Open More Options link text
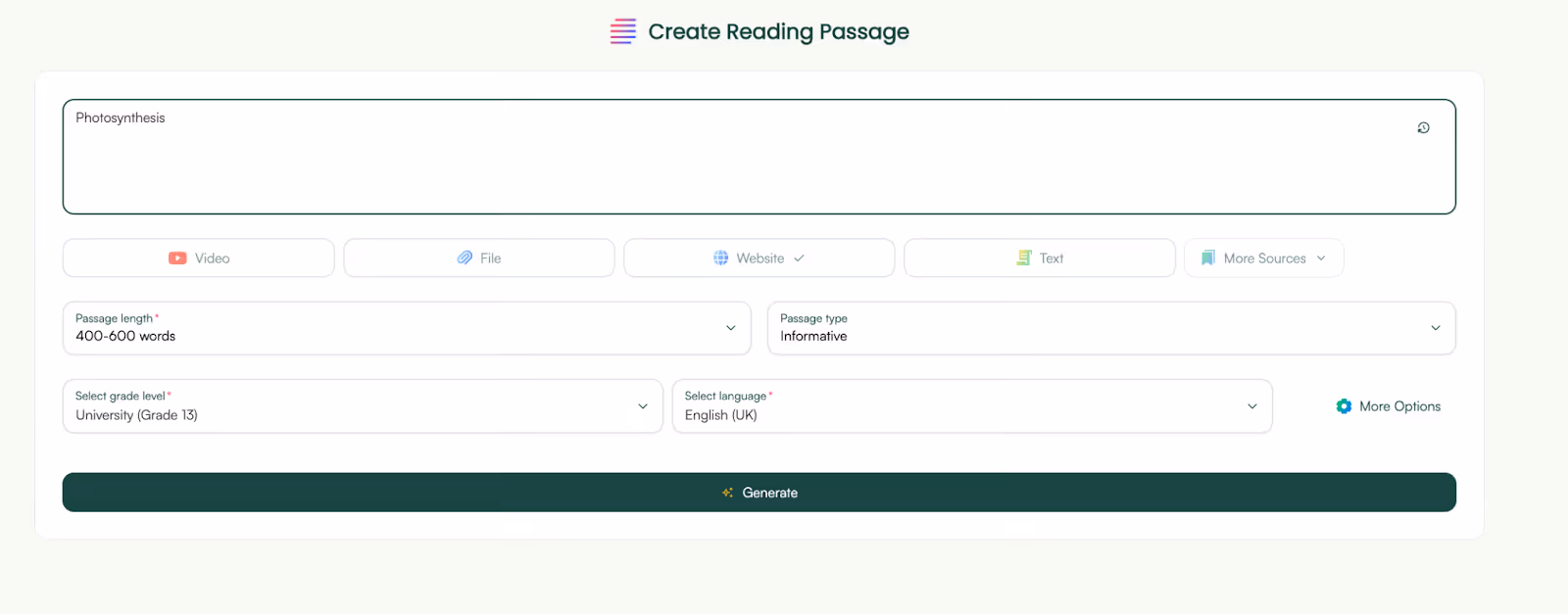This screenshot has height=614, width=1568. 1399,406
